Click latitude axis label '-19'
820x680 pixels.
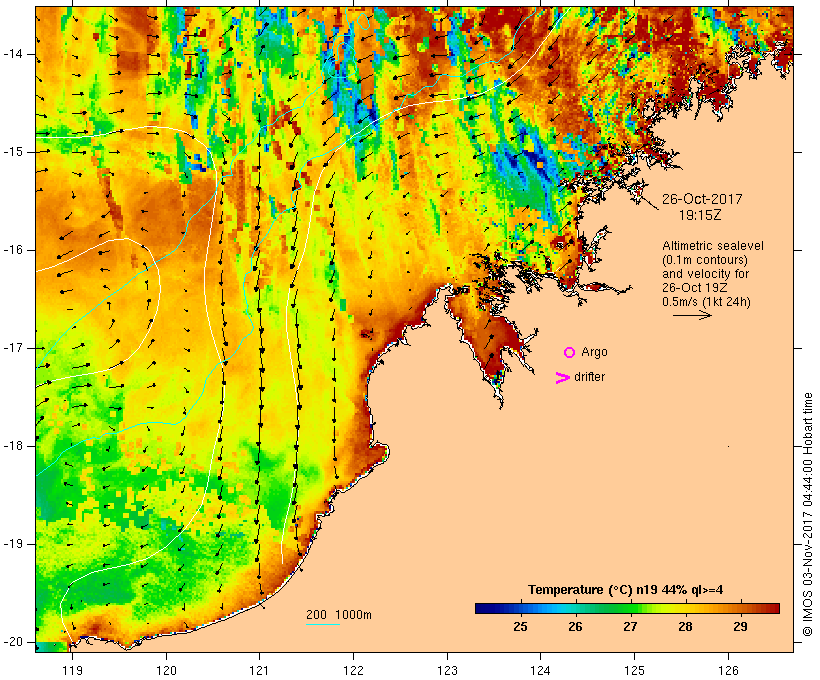point(12,544)
